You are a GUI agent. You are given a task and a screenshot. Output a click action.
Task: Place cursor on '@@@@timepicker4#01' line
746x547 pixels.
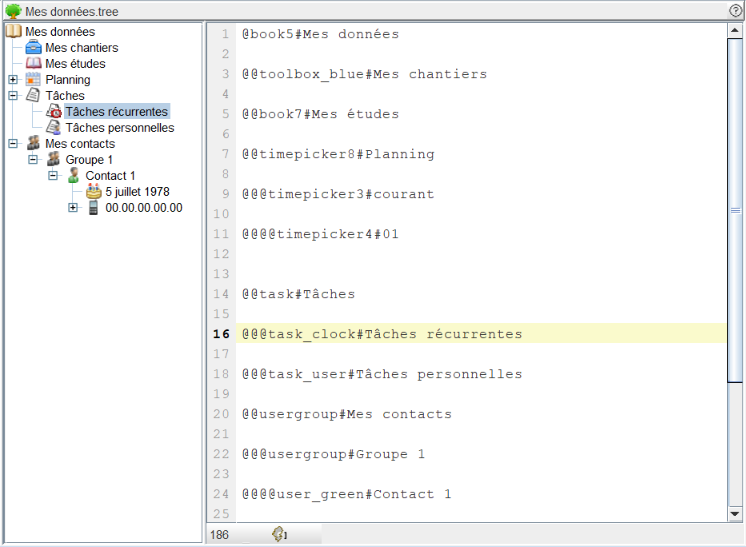point(320,234)
